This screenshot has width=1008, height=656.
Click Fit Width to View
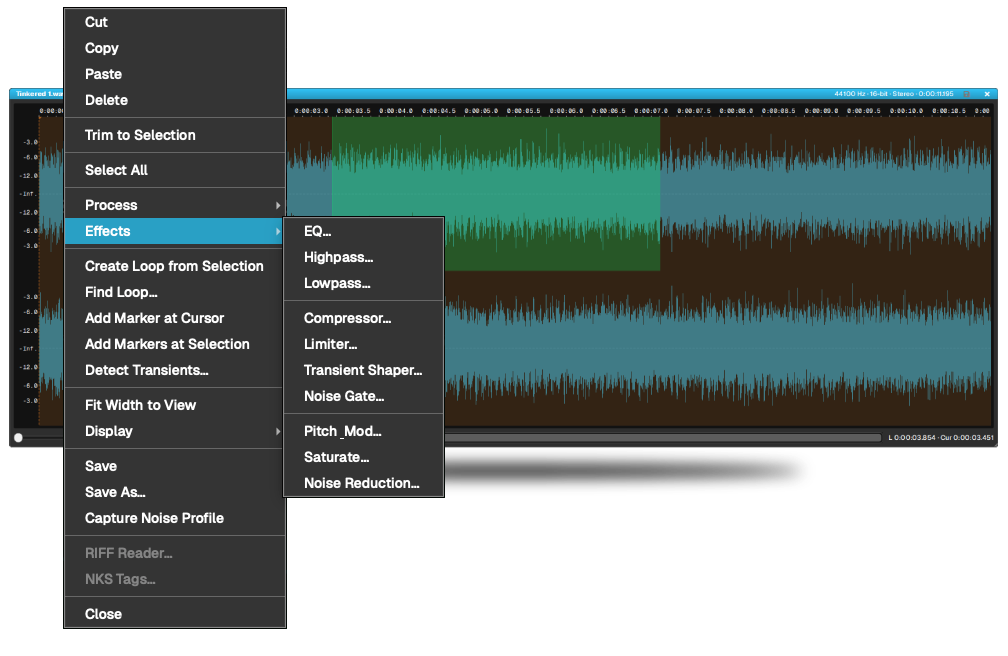pos(175,405)
